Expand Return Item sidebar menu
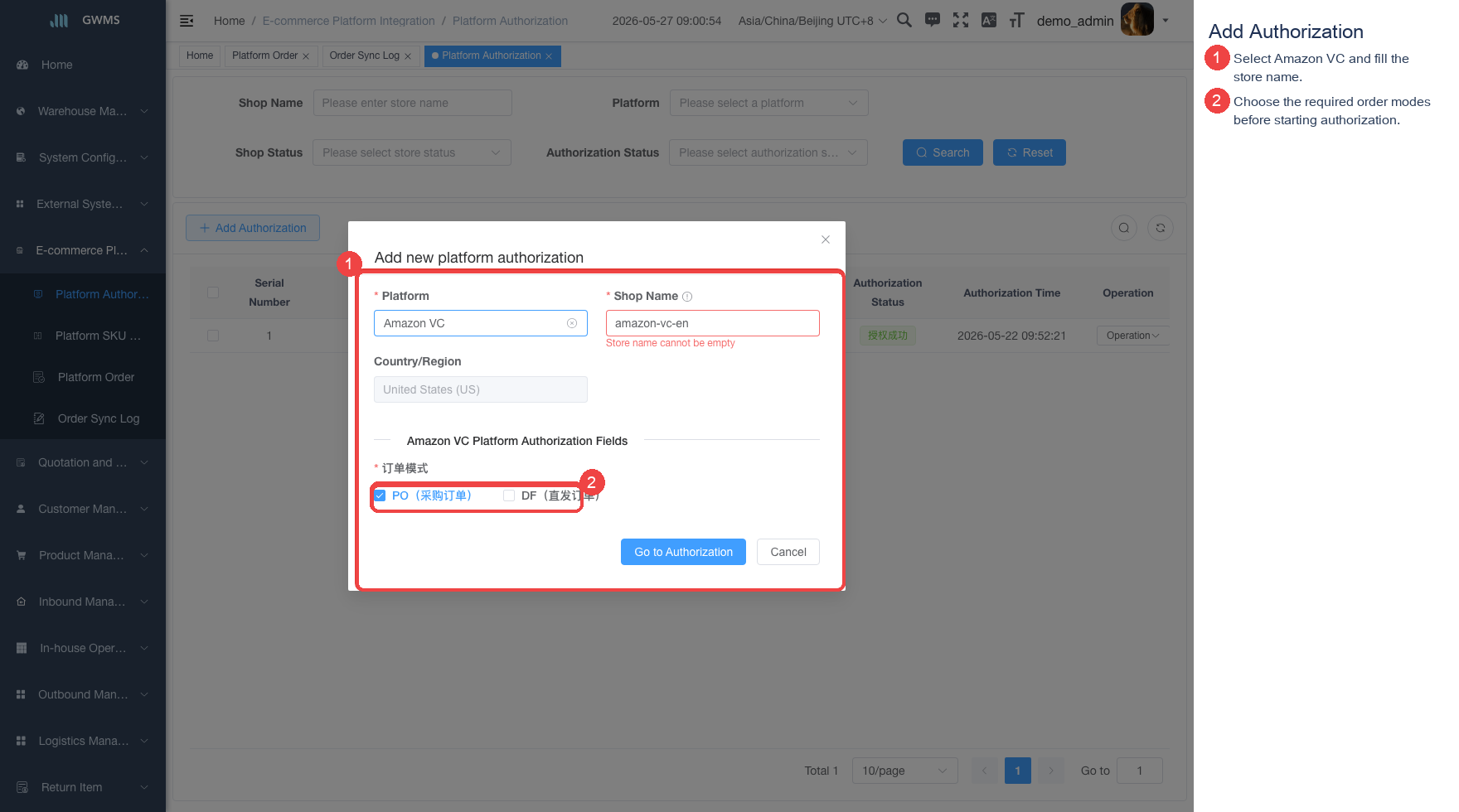 point(83,787)
